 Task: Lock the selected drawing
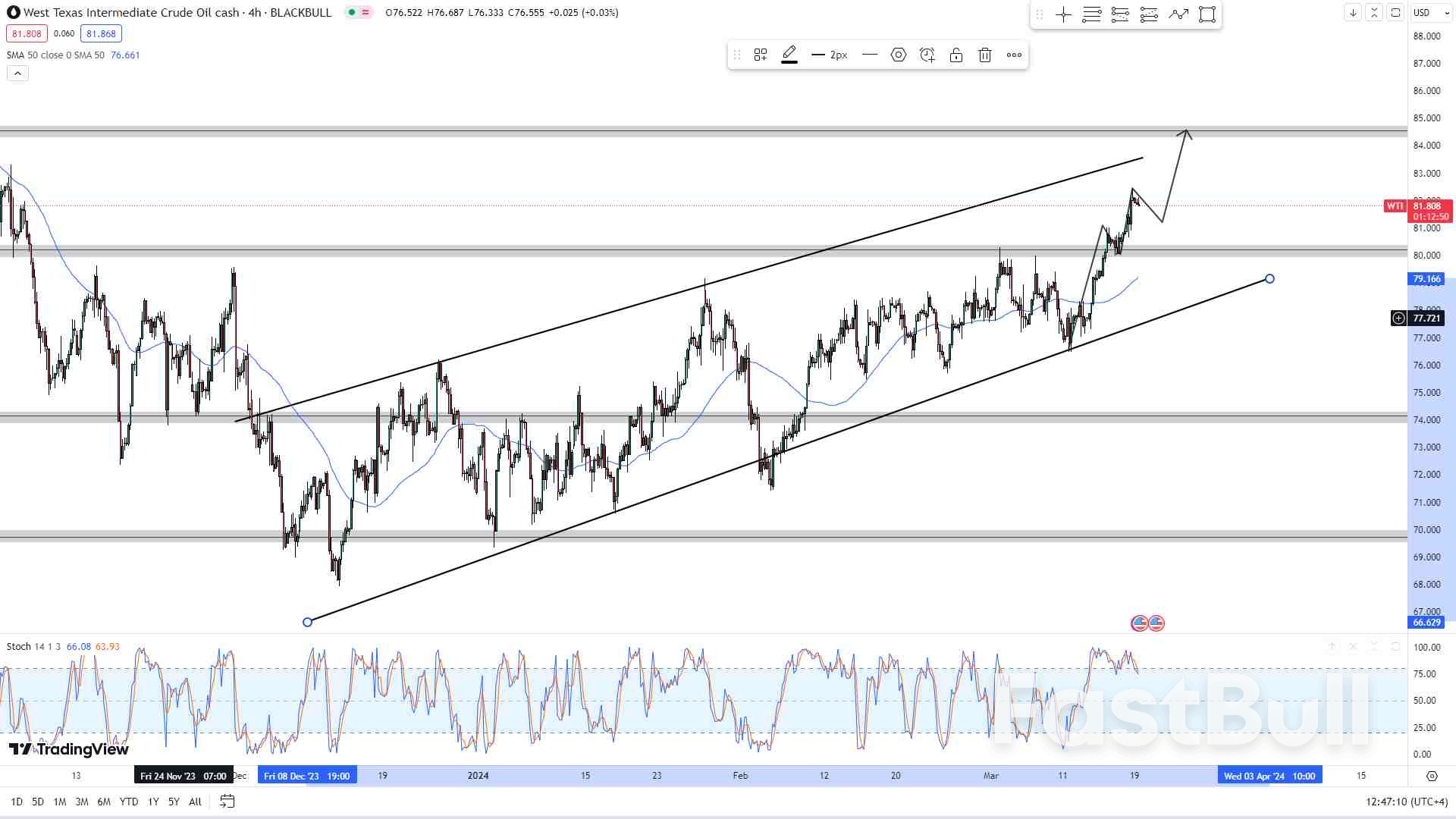coord(956,55)
